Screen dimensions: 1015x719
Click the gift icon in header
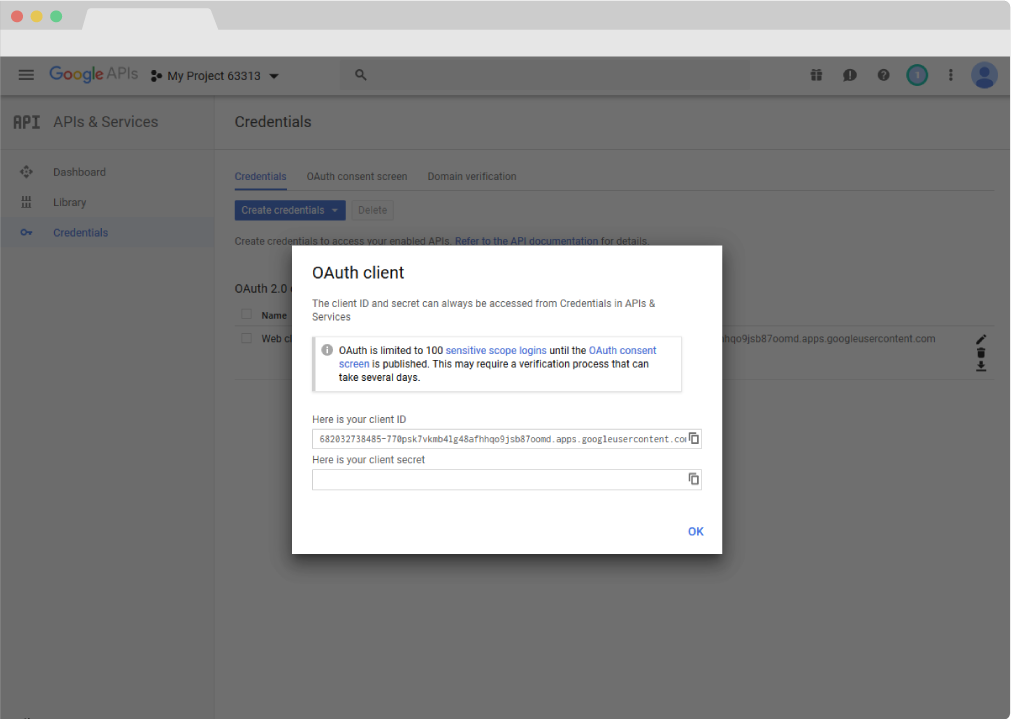click(x=816, y=75)
